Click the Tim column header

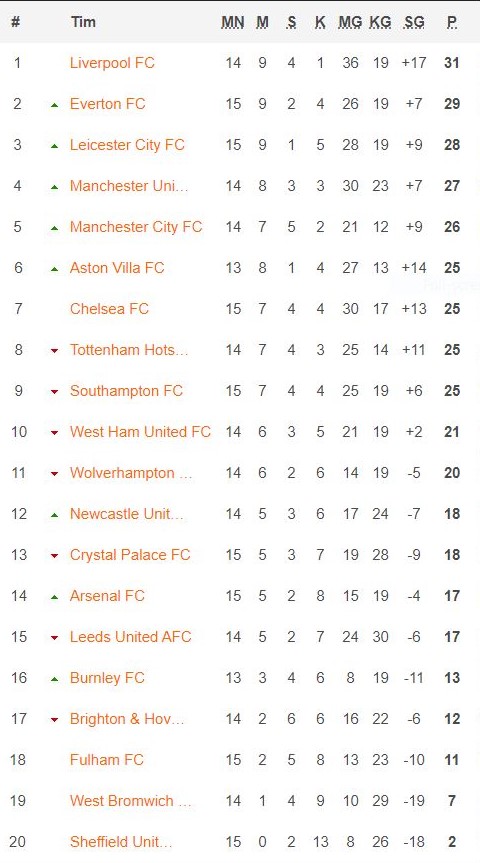(x=83, y=22)
